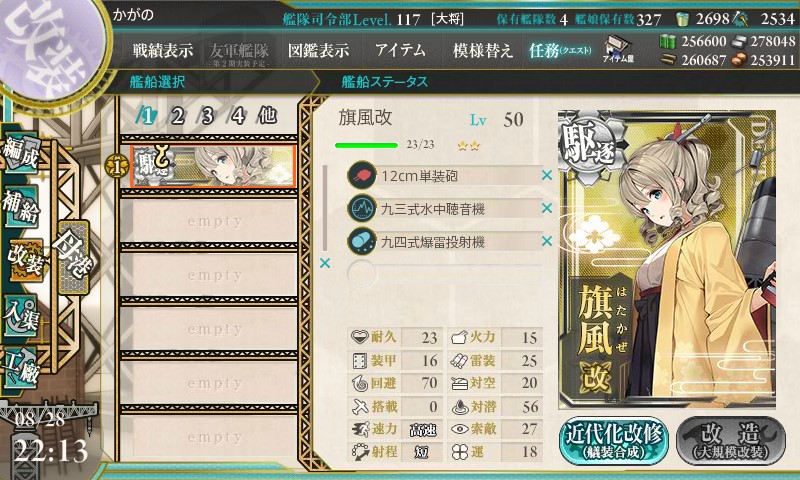800x480 pixels.
Task: Open the 工廠 factory sidebar icon
Action: click(x=20, y=368)
